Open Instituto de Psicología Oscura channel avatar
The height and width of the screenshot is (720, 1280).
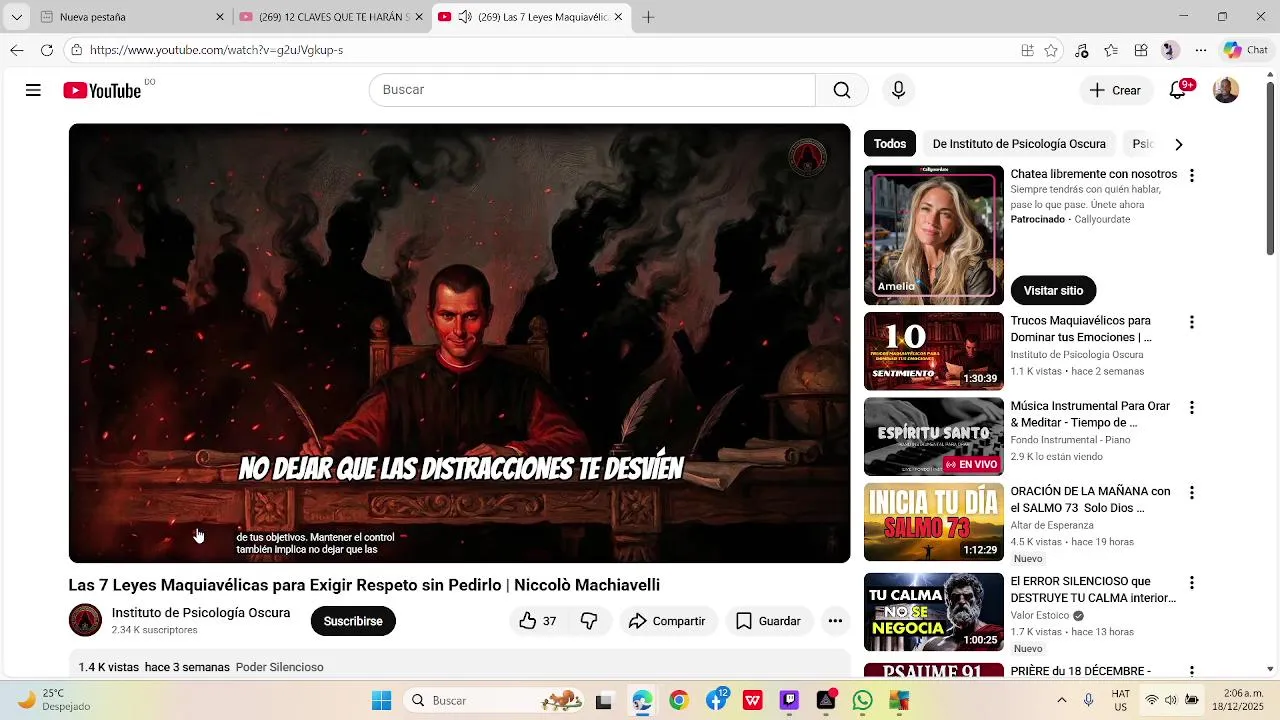click(x=85, y=620)
